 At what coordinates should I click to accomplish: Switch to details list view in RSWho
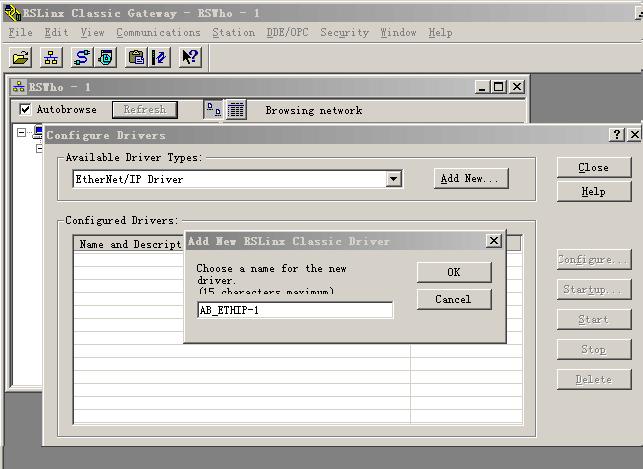236,109
